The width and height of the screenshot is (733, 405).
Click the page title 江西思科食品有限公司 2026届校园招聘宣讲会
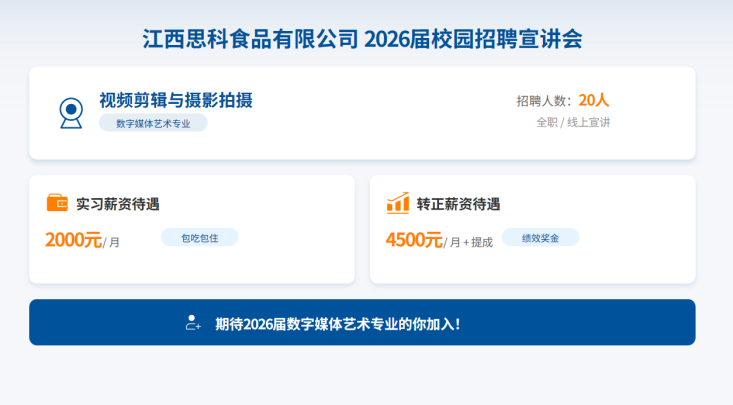362,39
